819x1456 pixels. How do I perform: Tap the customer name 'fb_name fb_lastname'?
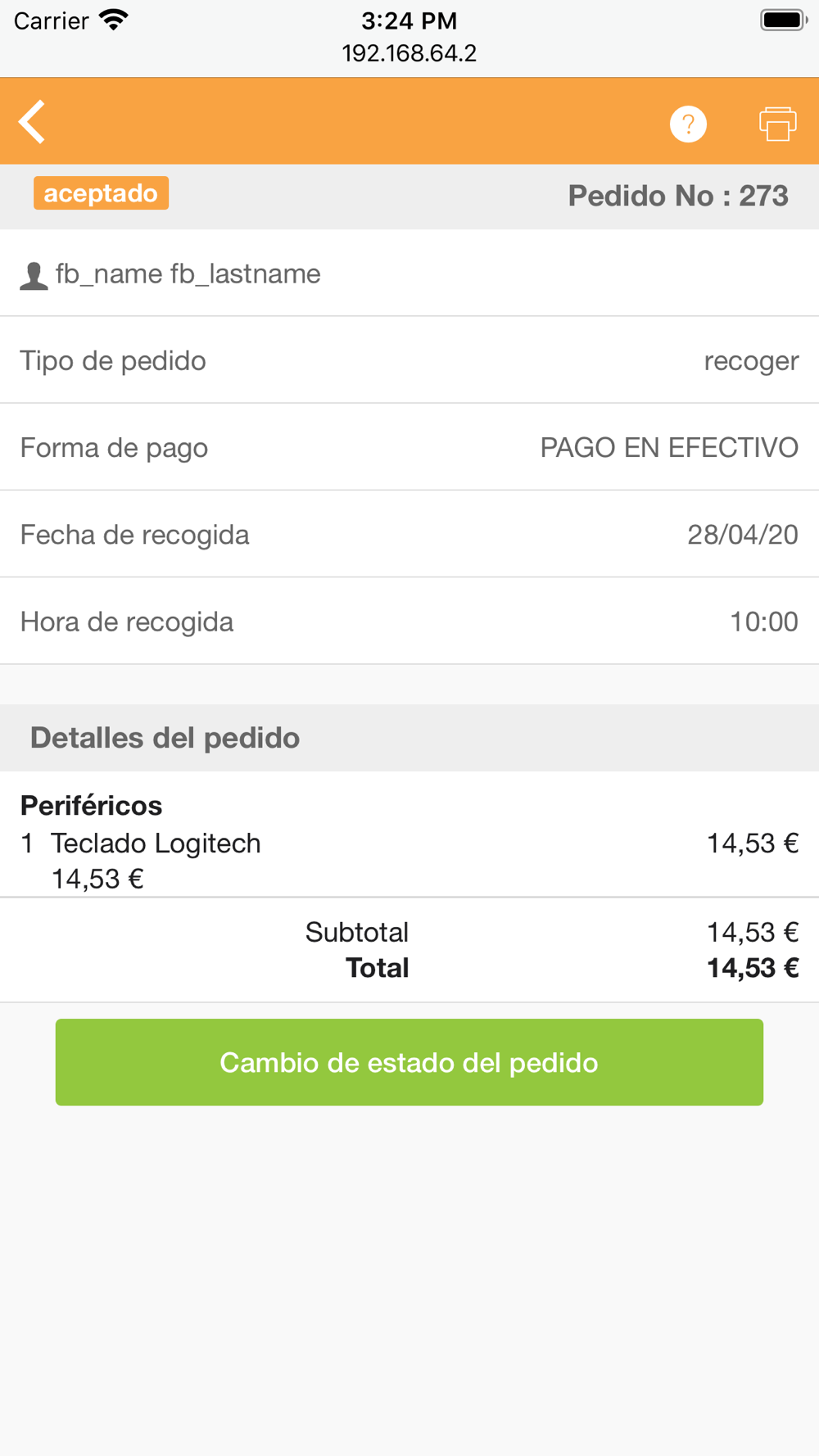(188, 274)
